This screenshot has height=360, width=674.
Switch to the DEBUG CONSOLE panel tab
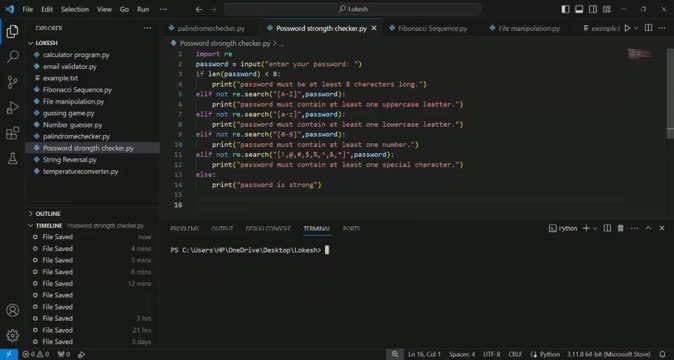click(268, 229)
